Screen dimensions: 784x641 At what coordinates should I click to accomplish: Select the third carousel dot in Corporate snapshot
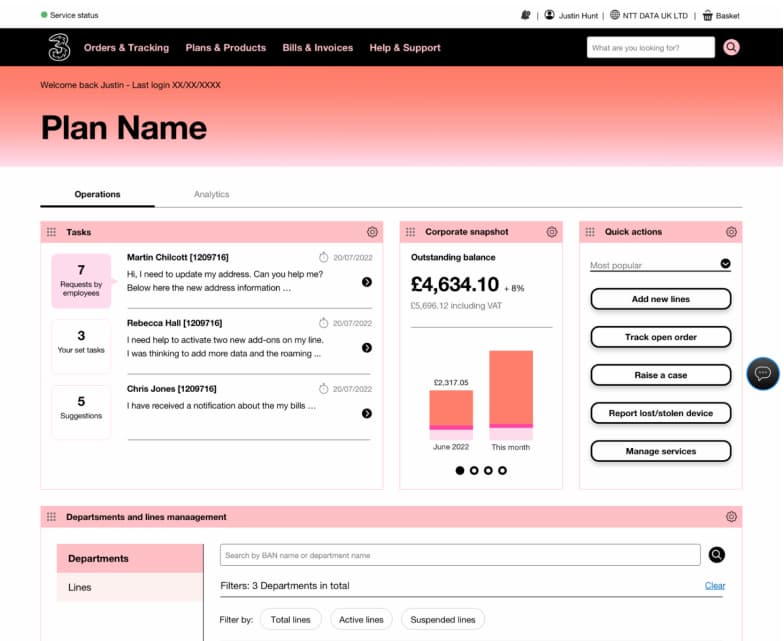tap(488, 470)
